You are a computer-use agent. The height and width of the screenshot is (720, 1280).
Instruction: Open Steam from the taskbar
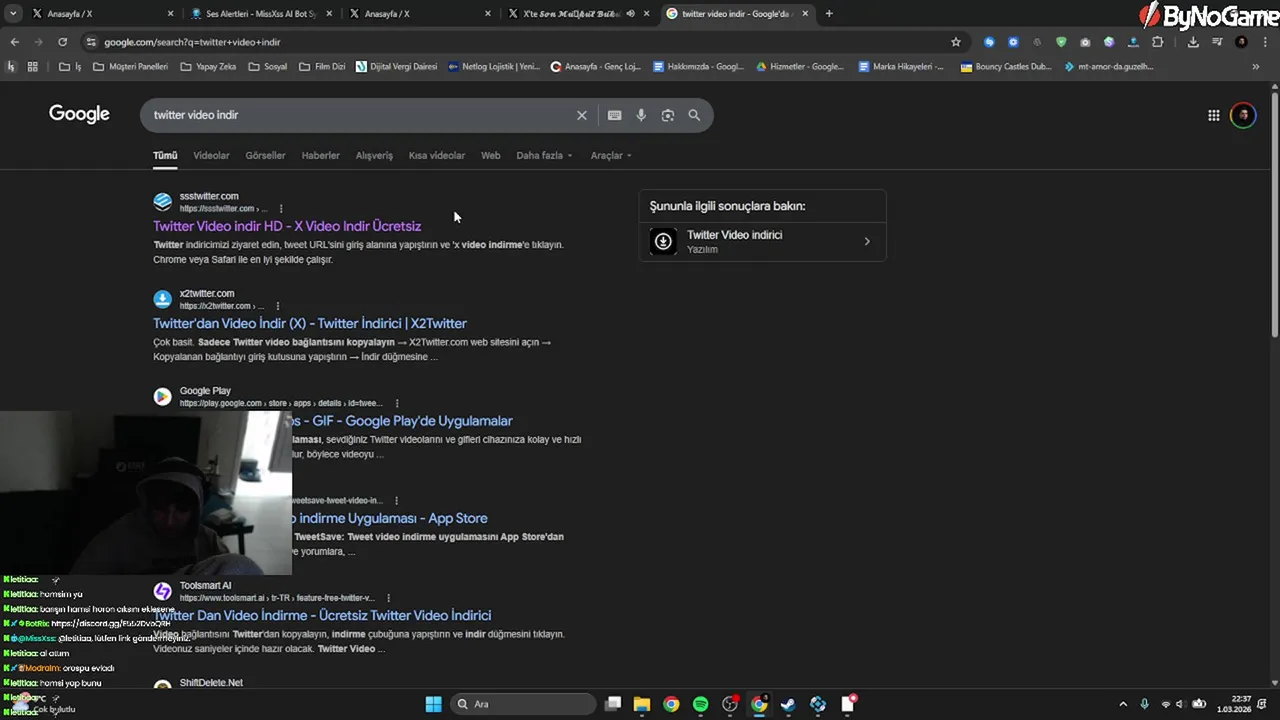tap(788, 704)
